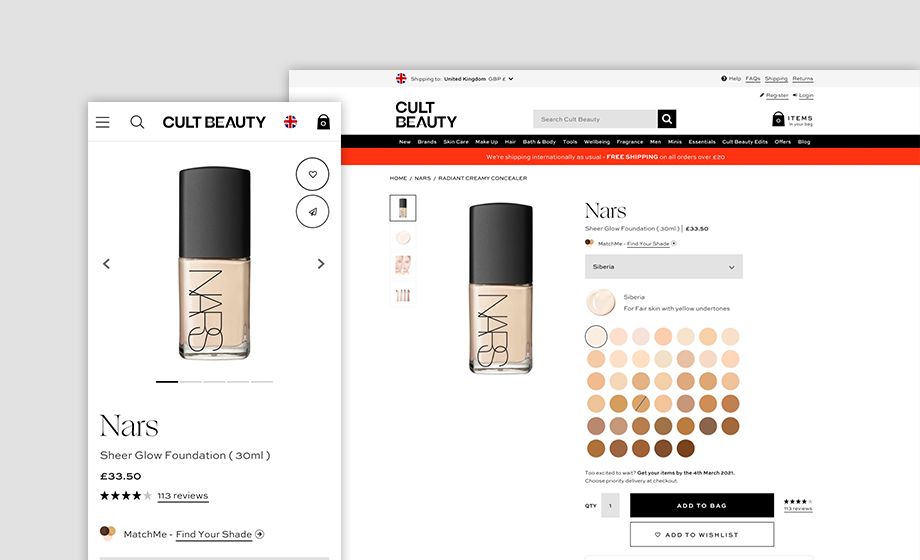
Task: Click the MatchMe shade circles icon in mobile view
Action: (108, 533)
